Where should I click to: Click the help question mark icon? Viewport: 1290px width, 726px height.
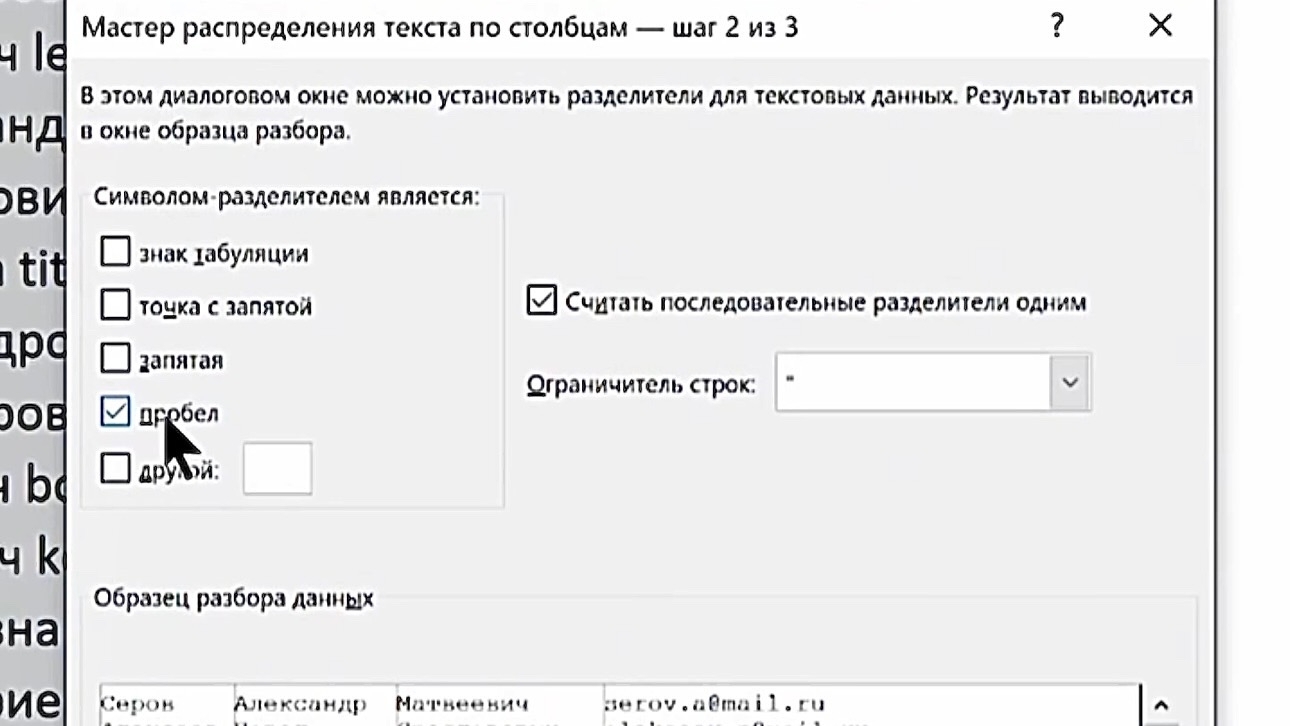(x=1057, y=27)
